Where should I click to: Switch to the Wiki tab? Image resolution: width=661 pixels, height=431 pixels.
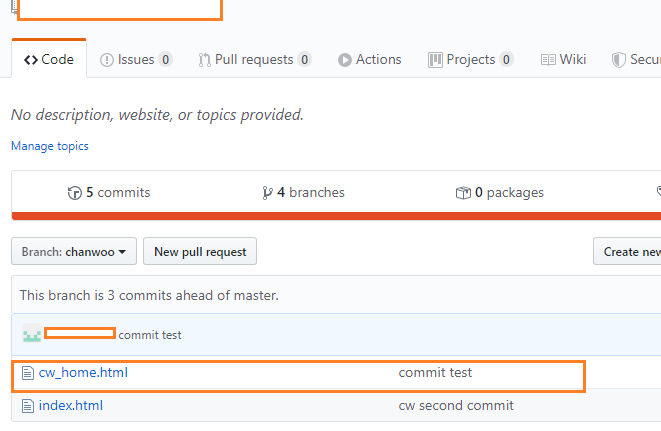(x=563, y=59)
